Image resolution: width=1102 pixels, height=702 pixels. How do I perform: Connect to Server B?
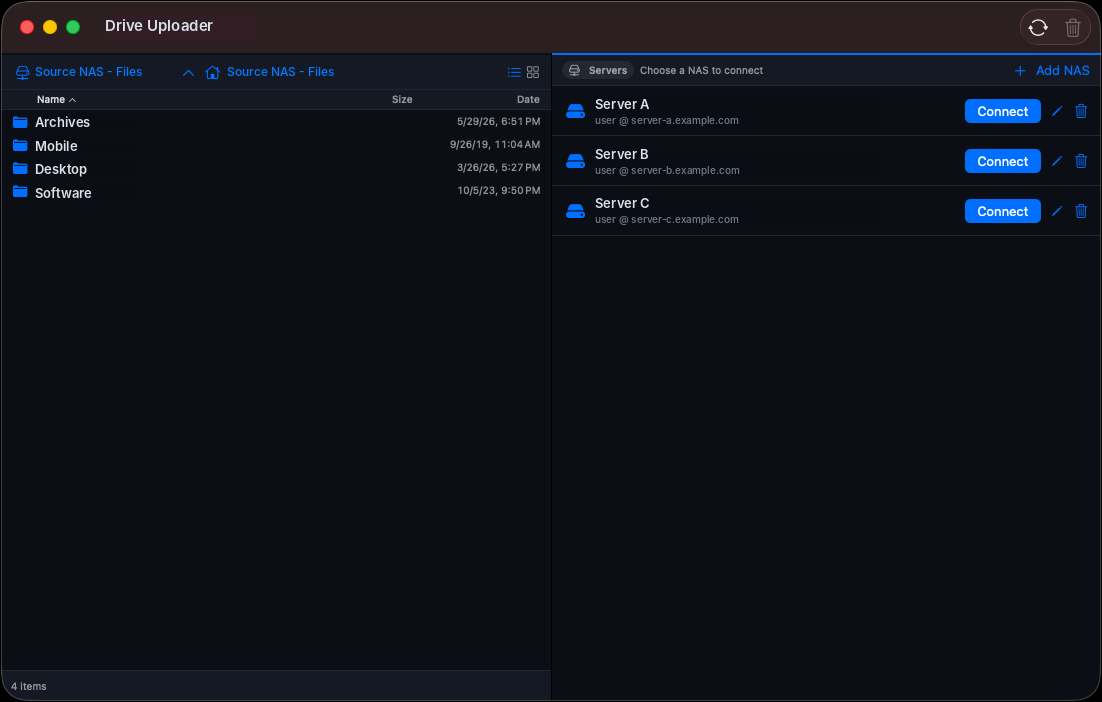coord(1002,161)
